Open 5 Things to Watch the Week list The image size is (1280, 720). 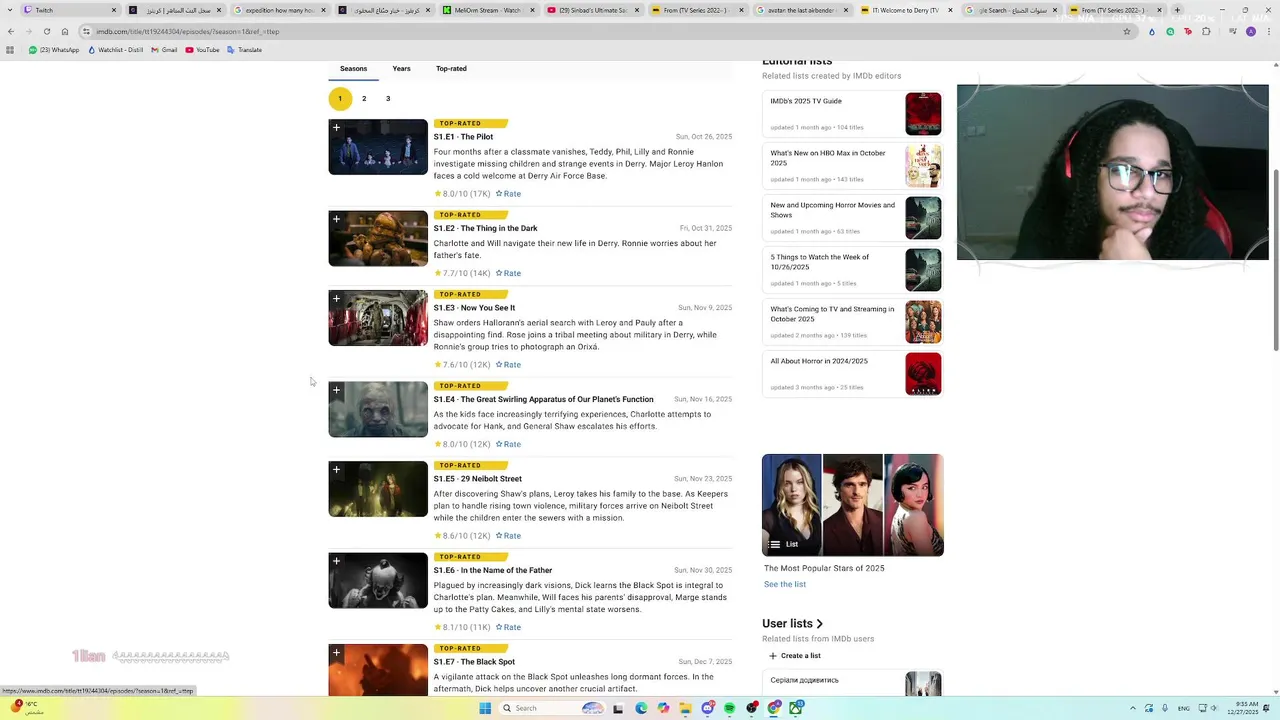click(852, 270)
